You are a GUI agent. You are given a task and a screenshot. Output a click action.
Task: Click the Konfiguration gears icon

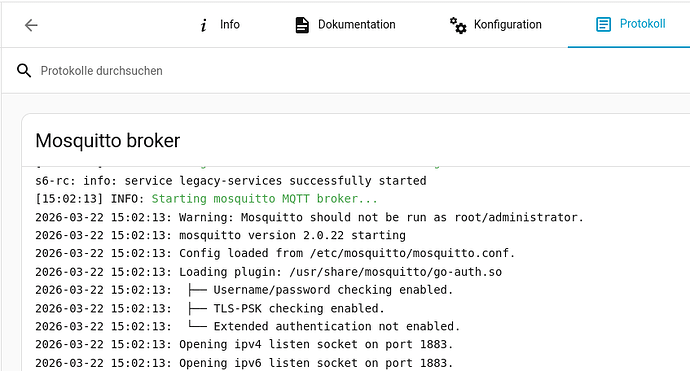458,25
